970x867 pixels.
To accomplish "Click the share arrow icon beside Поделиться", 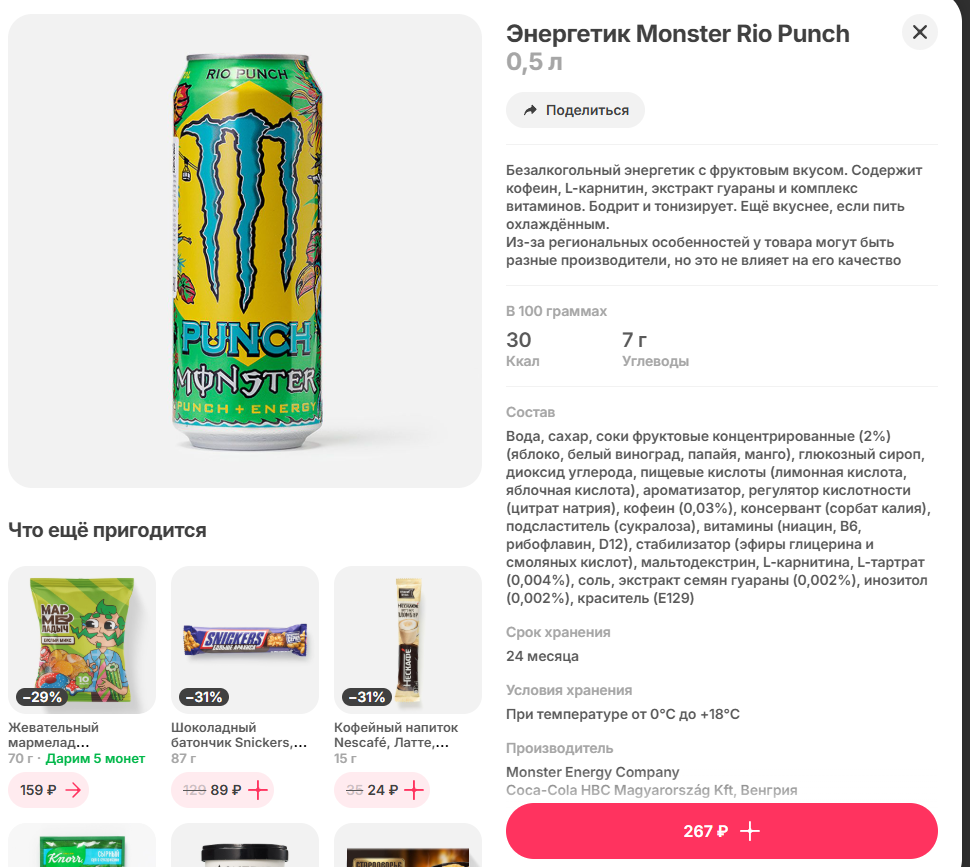I will pos(530,110).
